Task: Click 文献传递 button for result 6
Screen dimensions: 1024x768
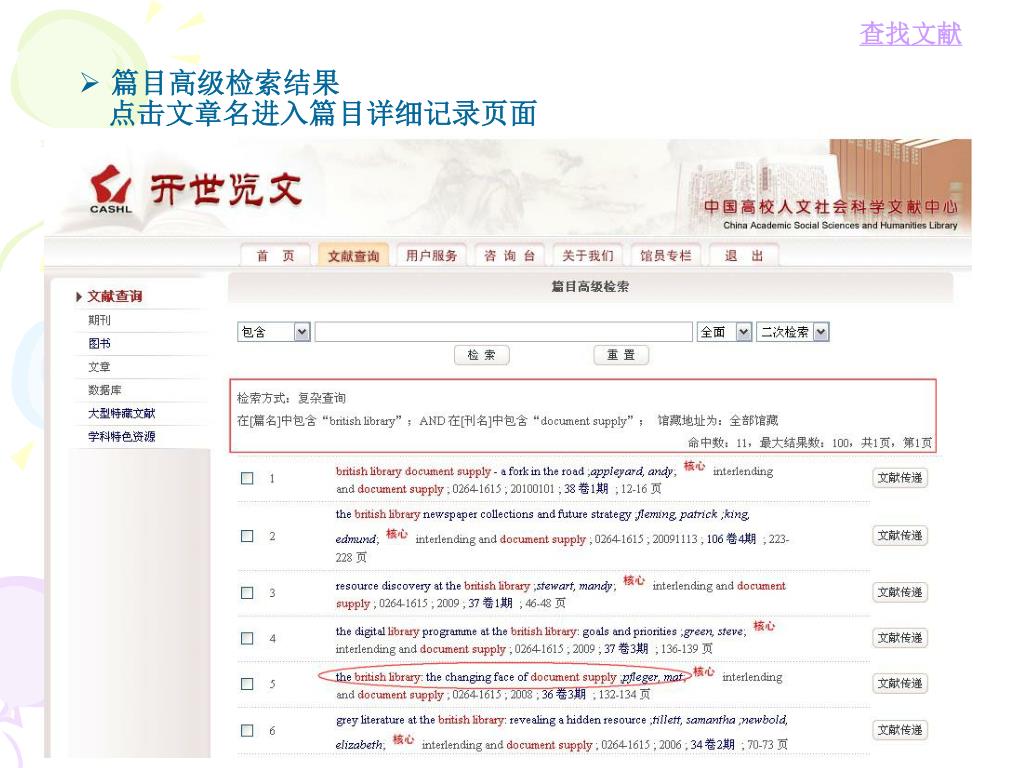Action: point(900,729)
